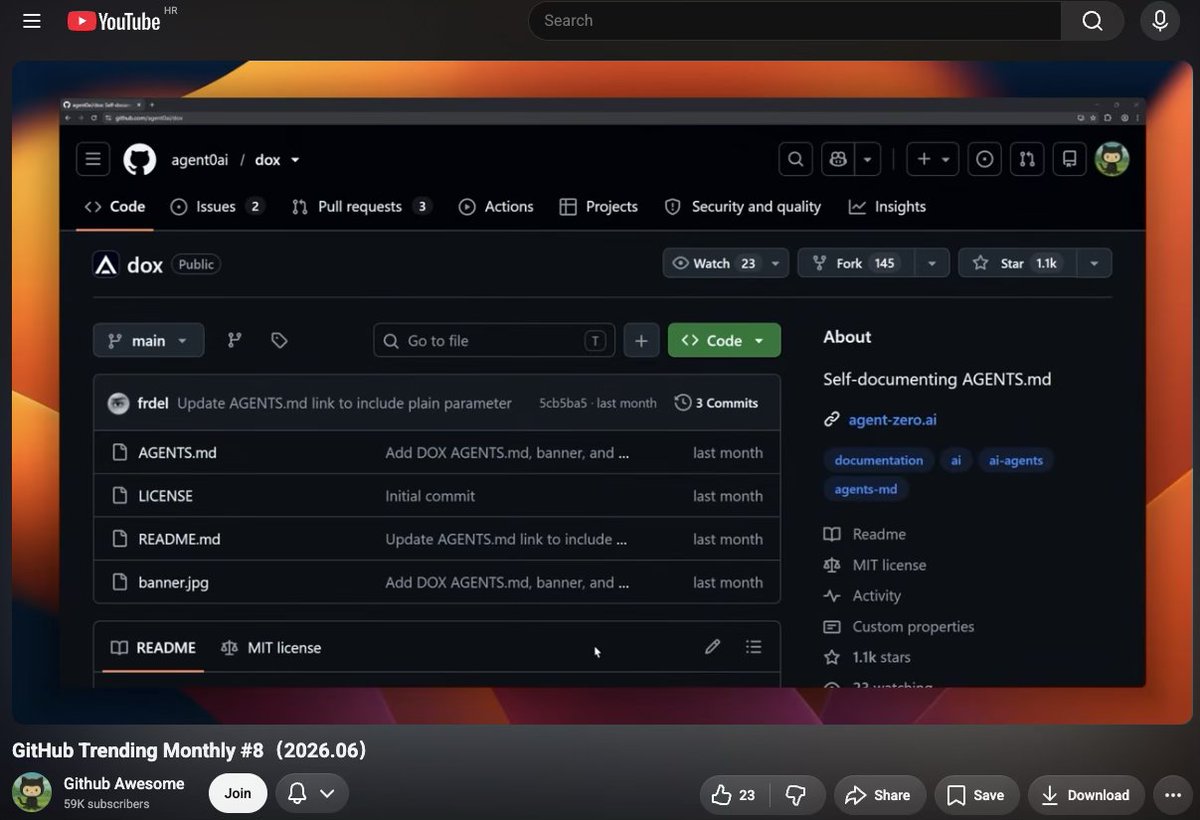Open the GitHub Copilot icon
Screen dimensions: 1200x820
[837, 159]
